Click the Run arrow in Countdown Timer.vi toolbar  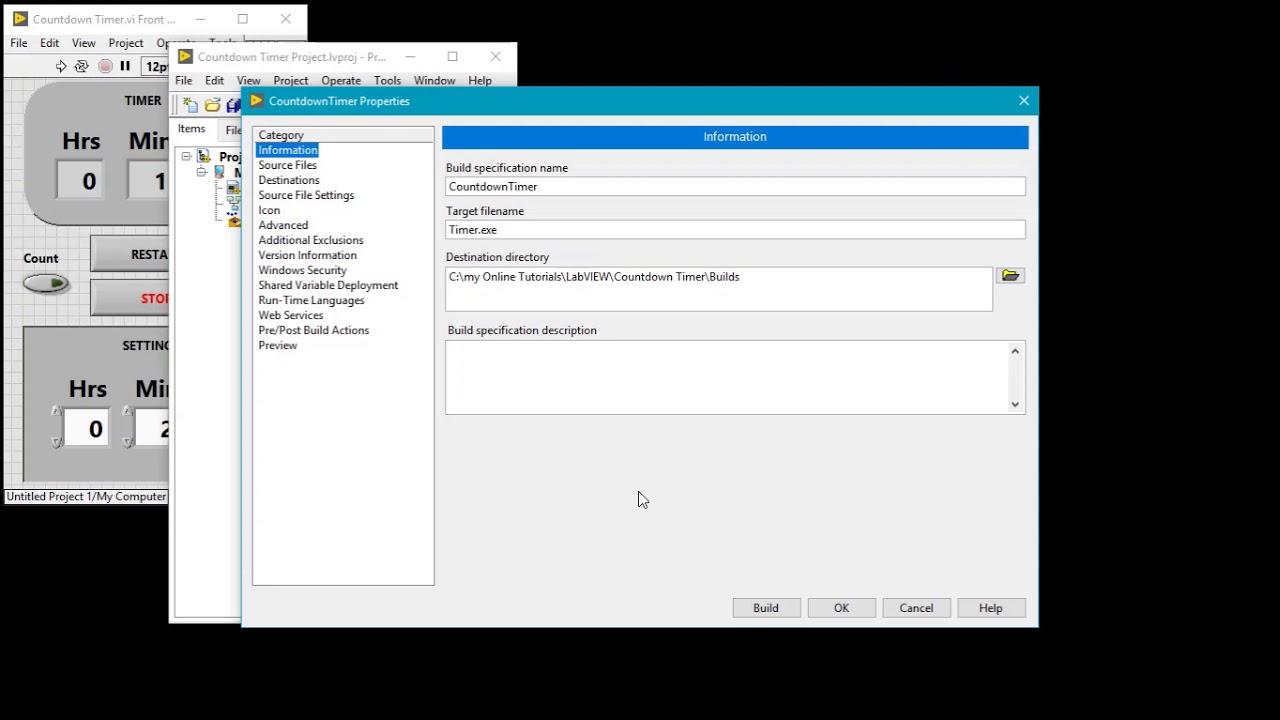pos(61,66)
